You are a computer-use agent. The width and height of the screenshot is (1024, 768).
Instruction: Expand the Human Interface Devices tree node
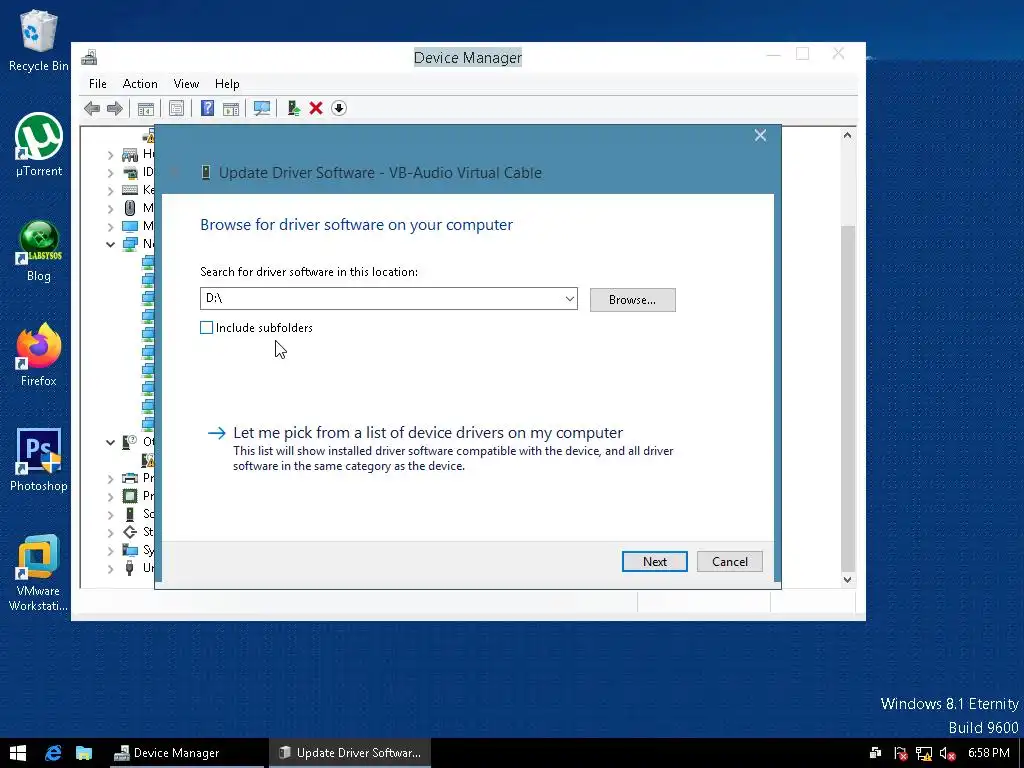click(x=110, y=155)
